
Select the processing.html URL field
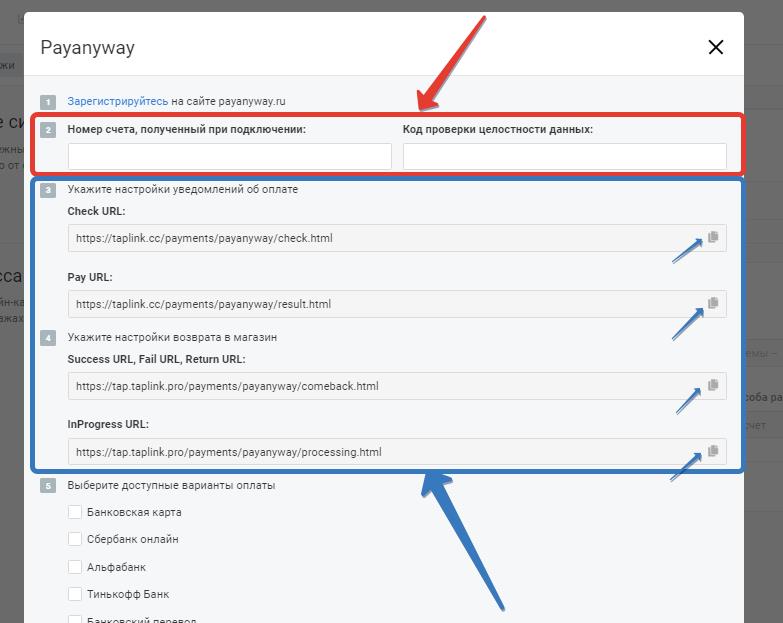397,452
